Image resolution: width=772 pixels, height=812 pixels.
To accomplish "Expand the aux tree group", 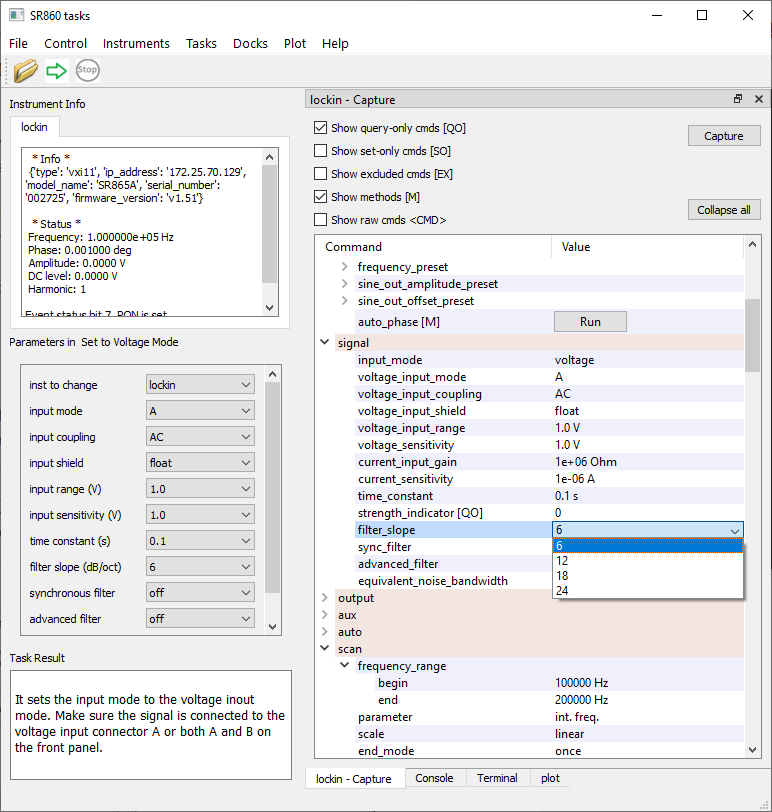I will point(325,615).
